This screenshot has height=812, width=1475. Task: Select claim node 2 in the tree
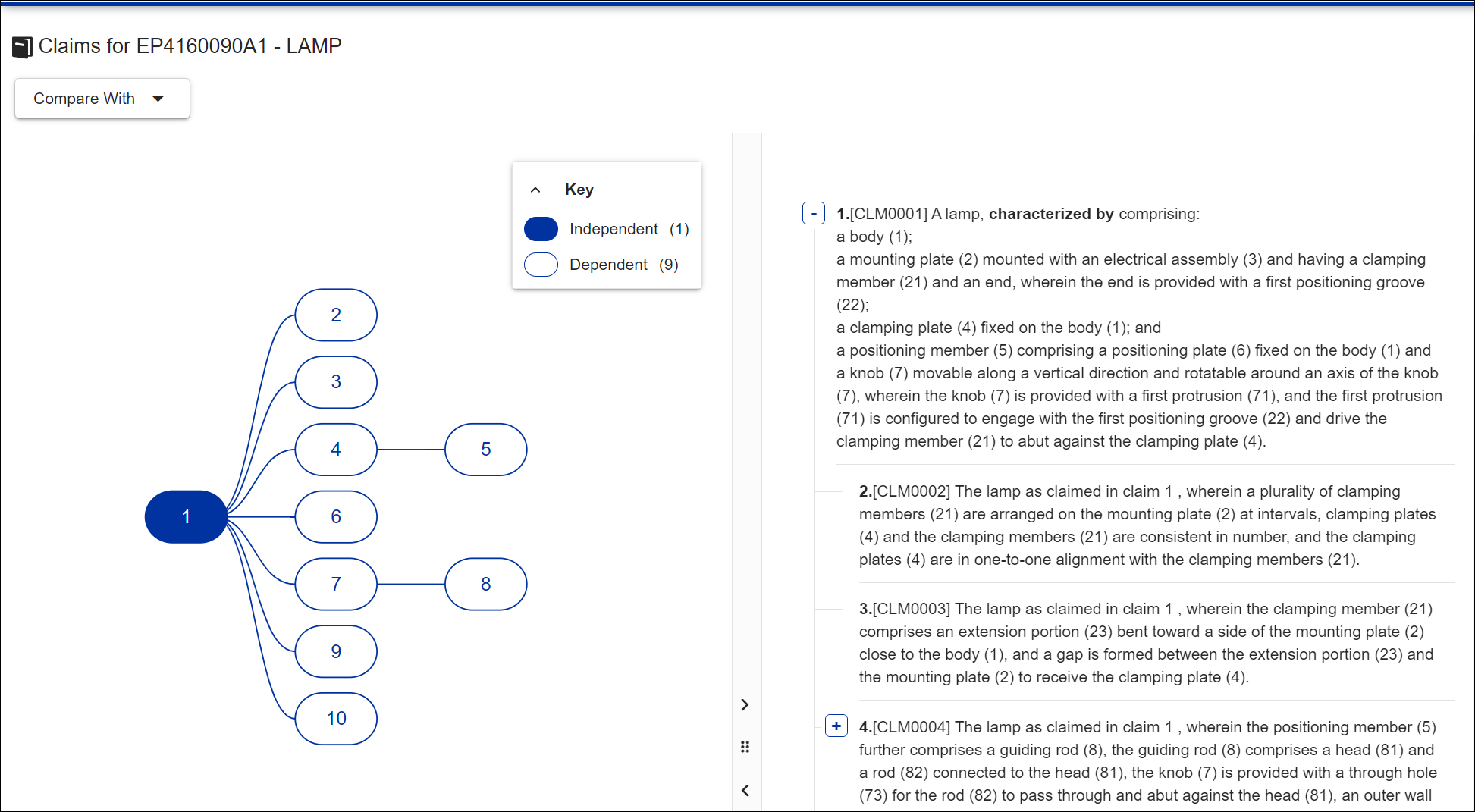click(x=336, y=315)
